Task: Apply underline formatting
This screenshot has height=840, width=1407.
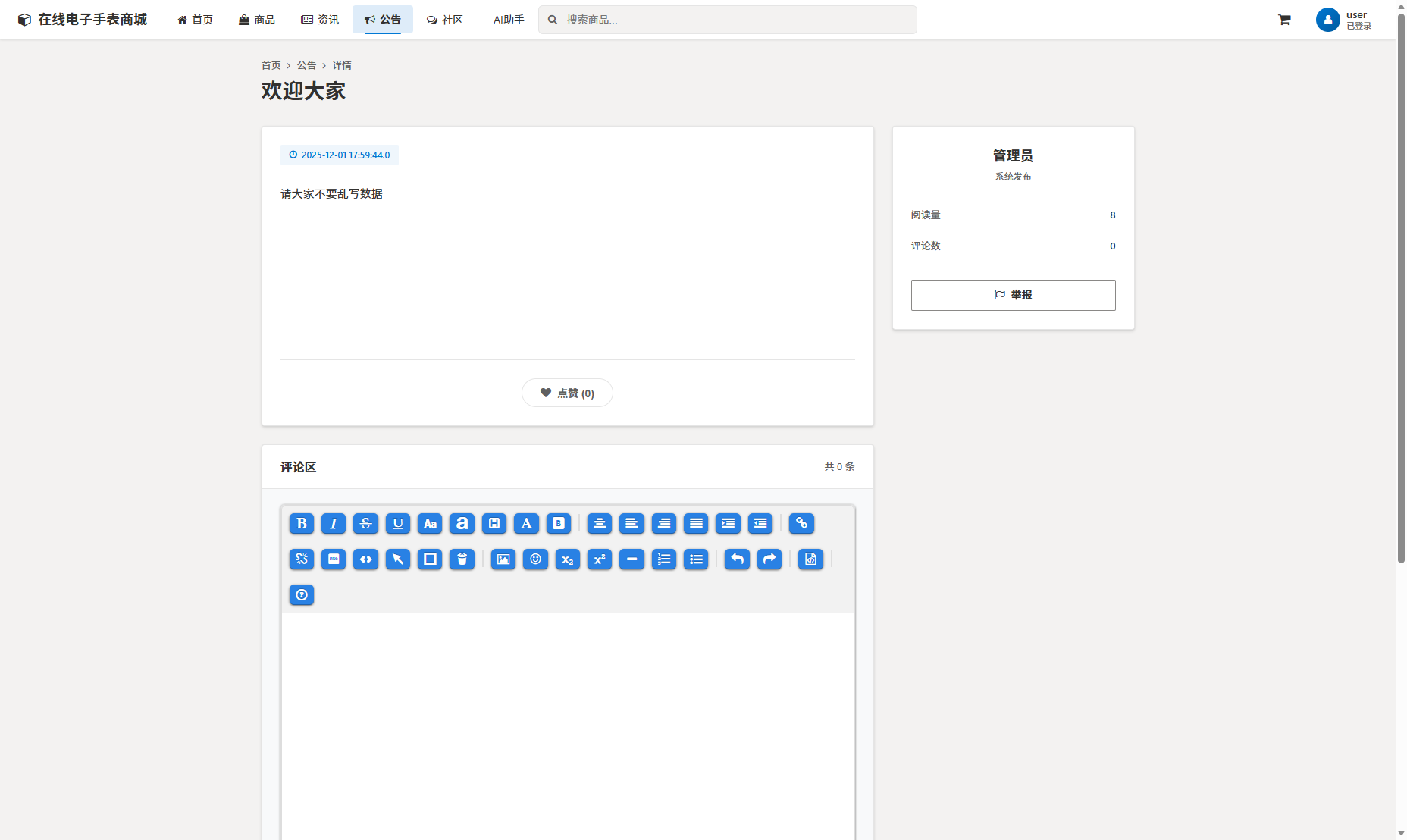Action: coord(397,523)
